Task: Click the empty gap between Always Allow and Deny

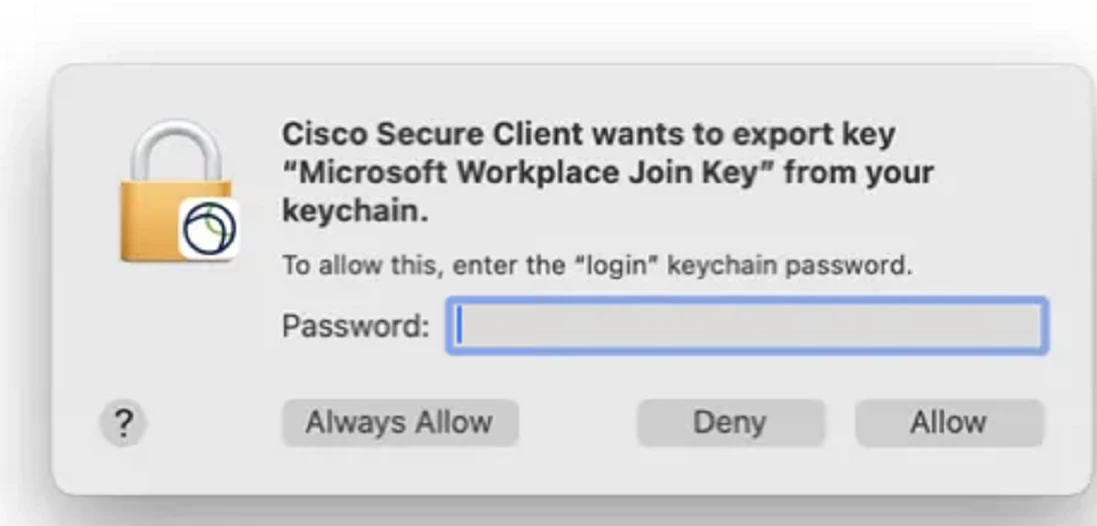Action: pyautogui.click(x=578, y=422)
